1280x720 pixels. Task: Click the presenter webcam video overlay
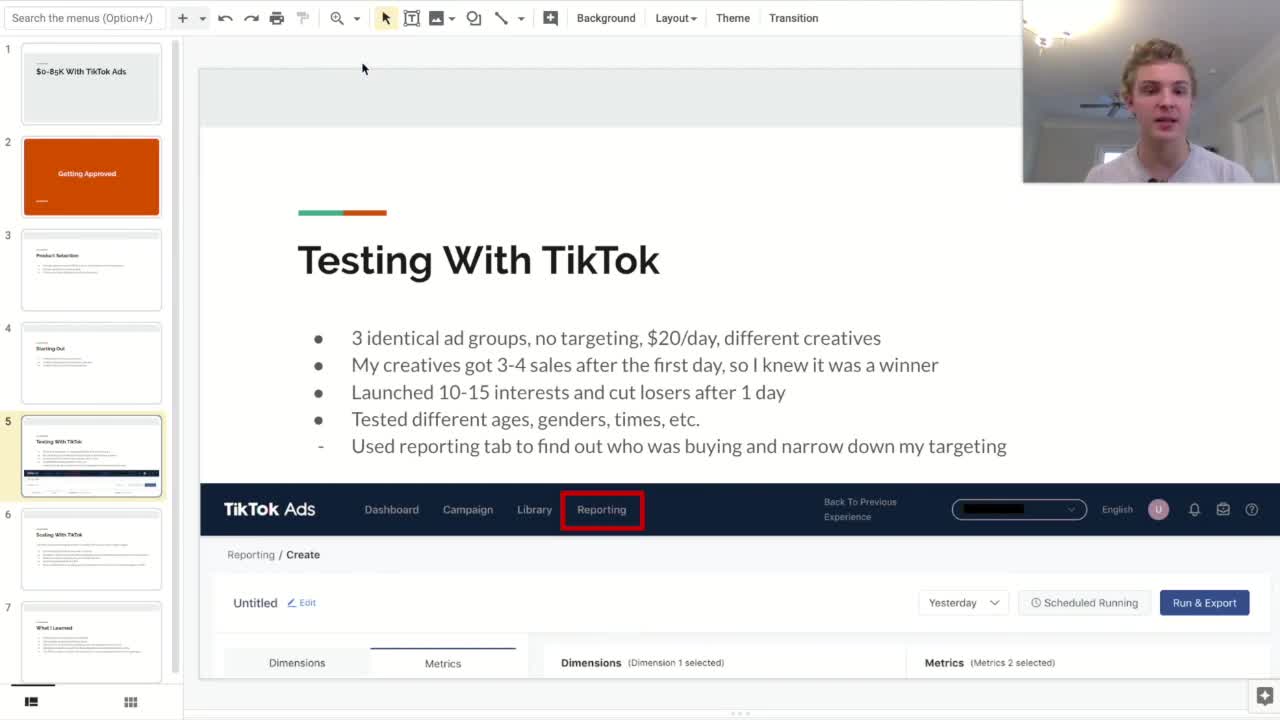[1151, 92]
